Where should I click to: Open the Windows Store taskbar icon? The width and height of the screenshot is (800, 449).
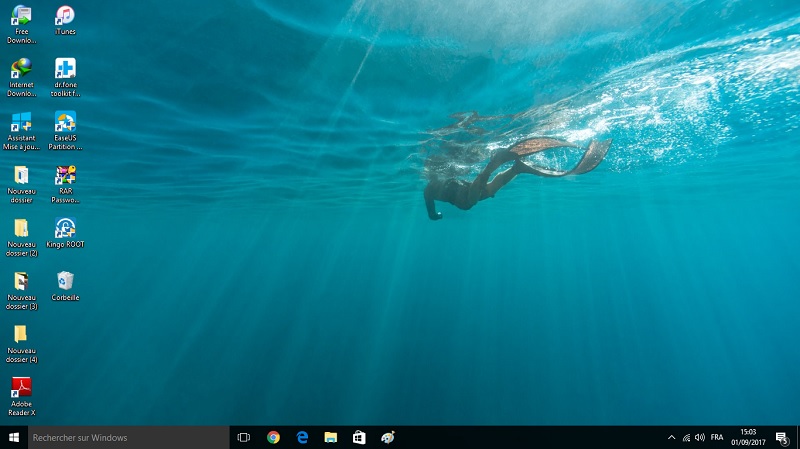point(359,437)
